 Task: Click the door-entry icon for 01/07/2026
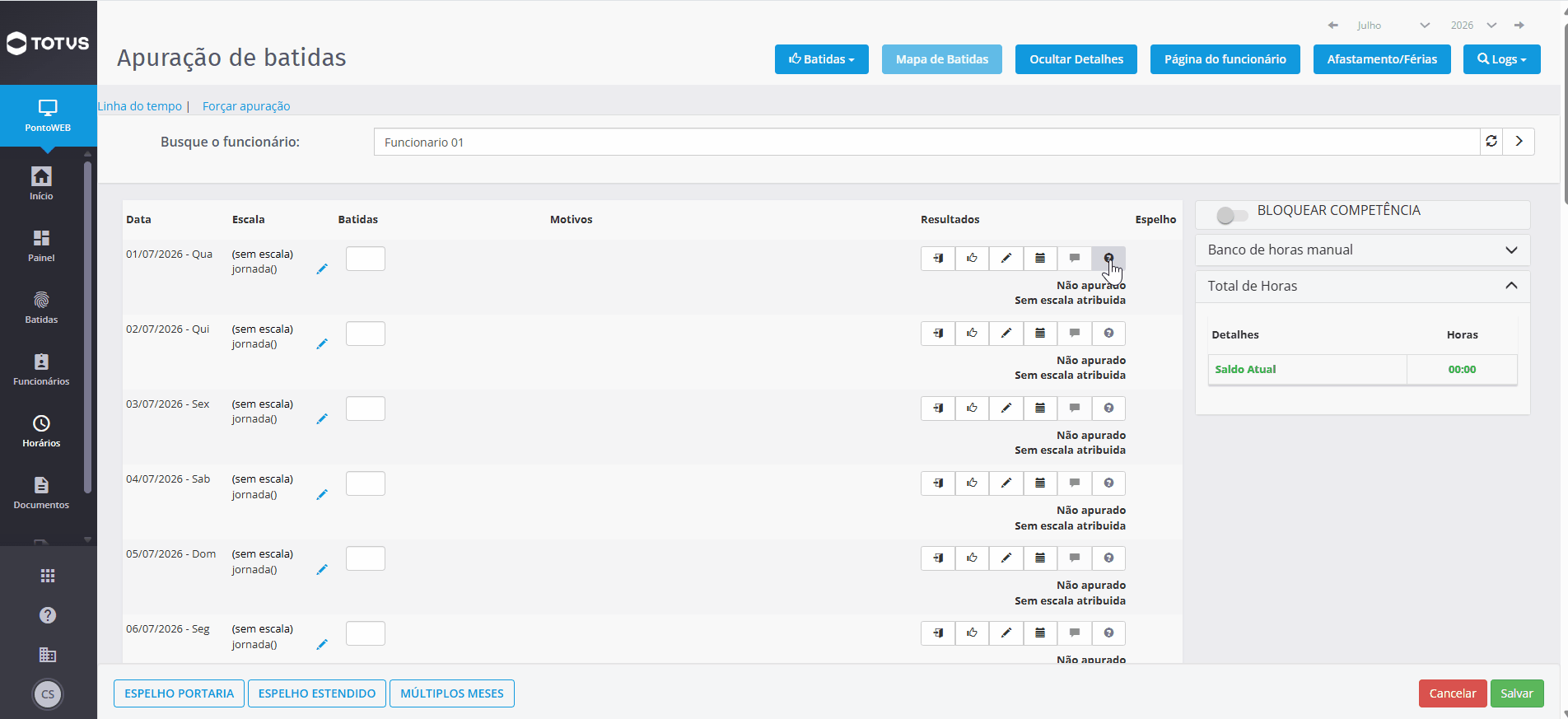[938, 259]
